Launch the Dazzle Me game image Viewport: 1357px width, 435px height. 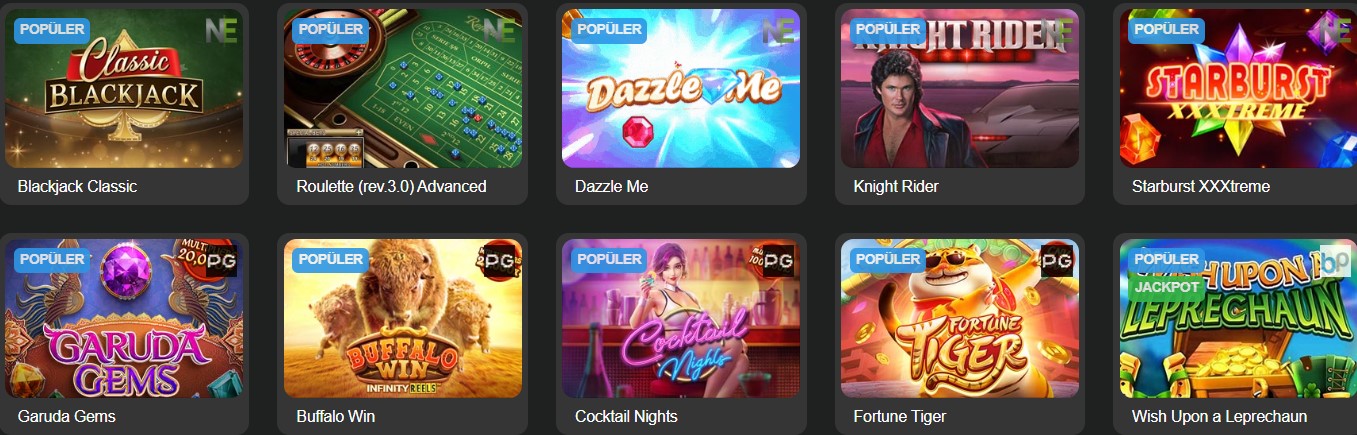coord(681,89)
